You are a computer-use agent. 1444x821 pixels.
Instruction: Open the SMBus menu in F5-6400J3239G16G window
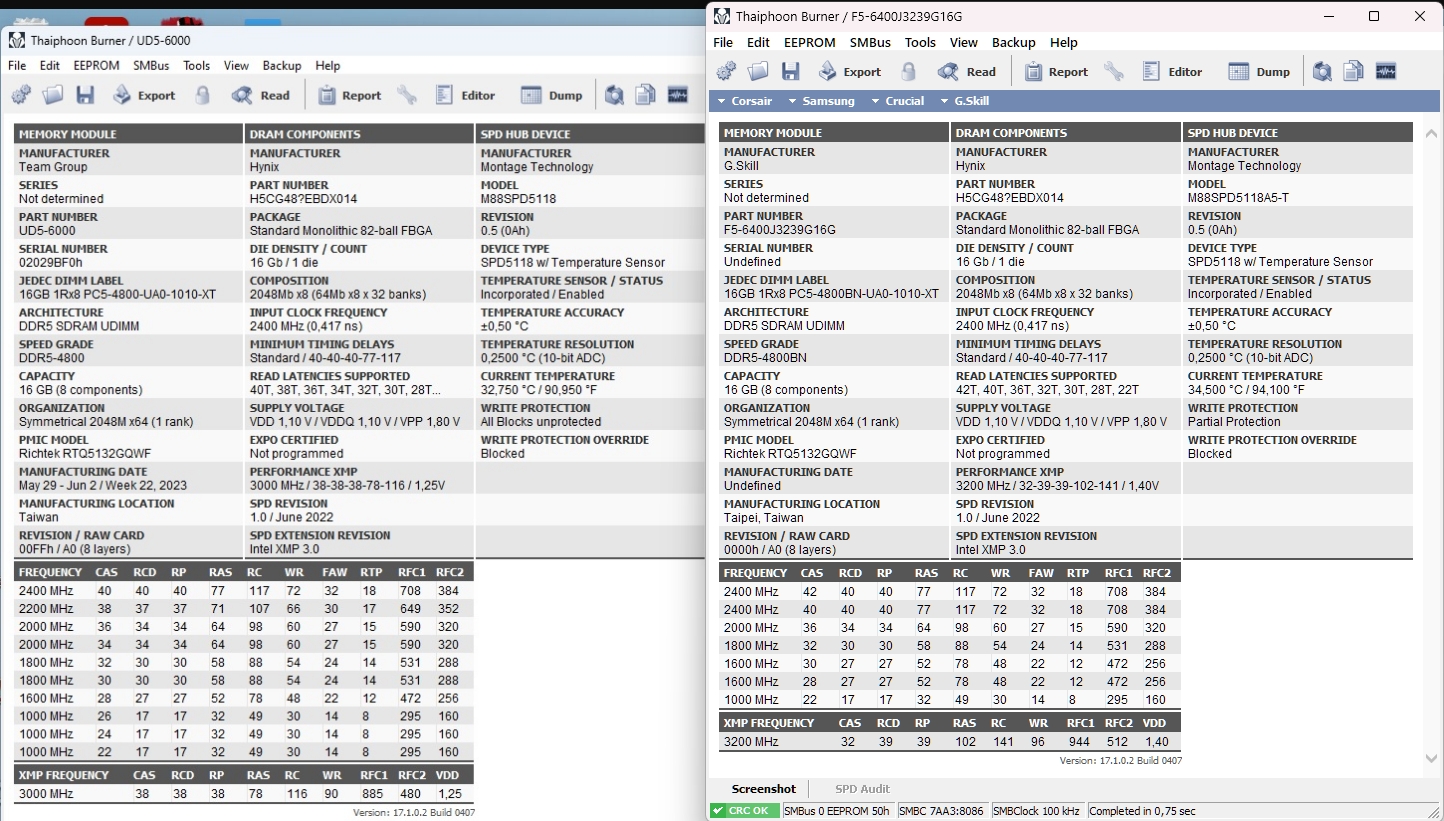pos(870,43)
